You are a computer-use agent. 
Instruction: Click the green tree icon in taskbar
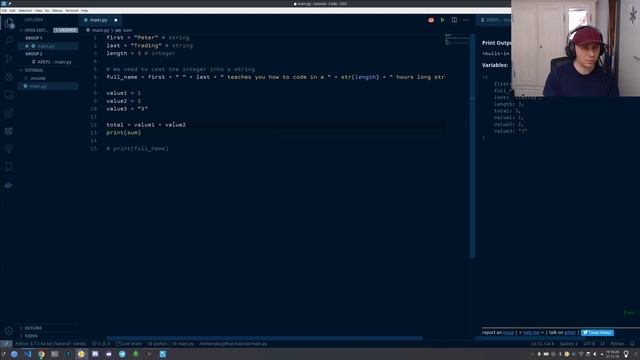pyautogui.click(x=136, y=354)
